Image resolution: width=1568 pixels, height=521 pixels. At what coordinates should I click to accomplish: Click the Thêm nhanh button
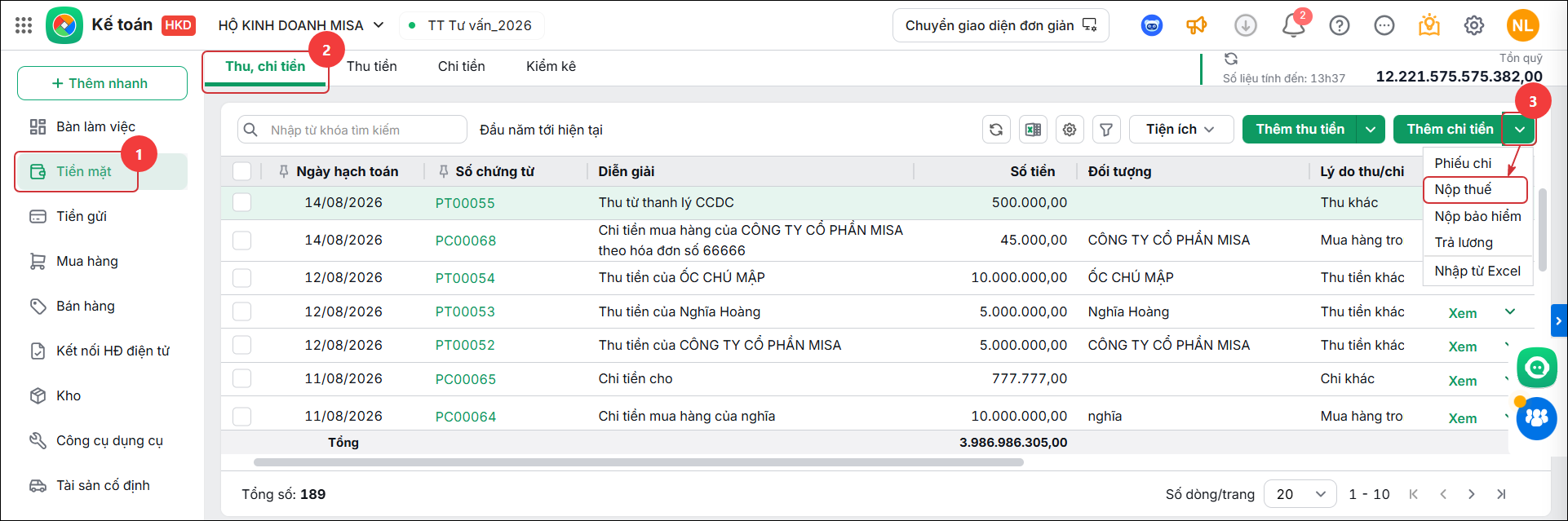pyautogui.click(x=102, y=83)
